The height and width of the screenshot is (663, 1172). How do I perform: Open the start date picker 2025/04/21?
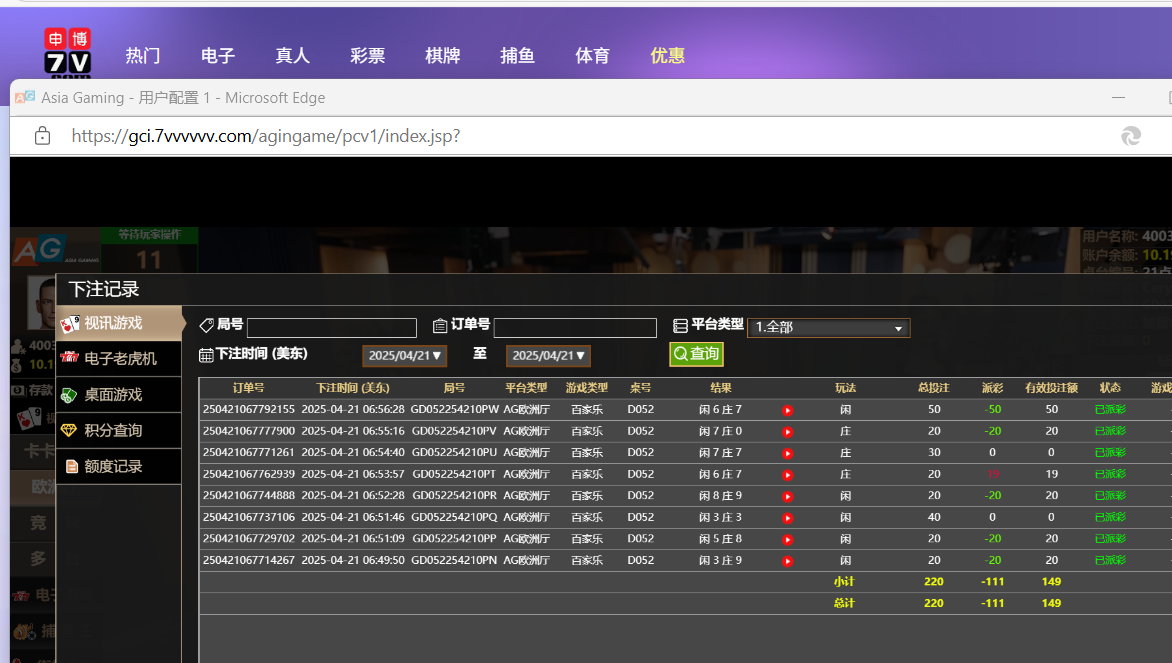pos(404,356)
